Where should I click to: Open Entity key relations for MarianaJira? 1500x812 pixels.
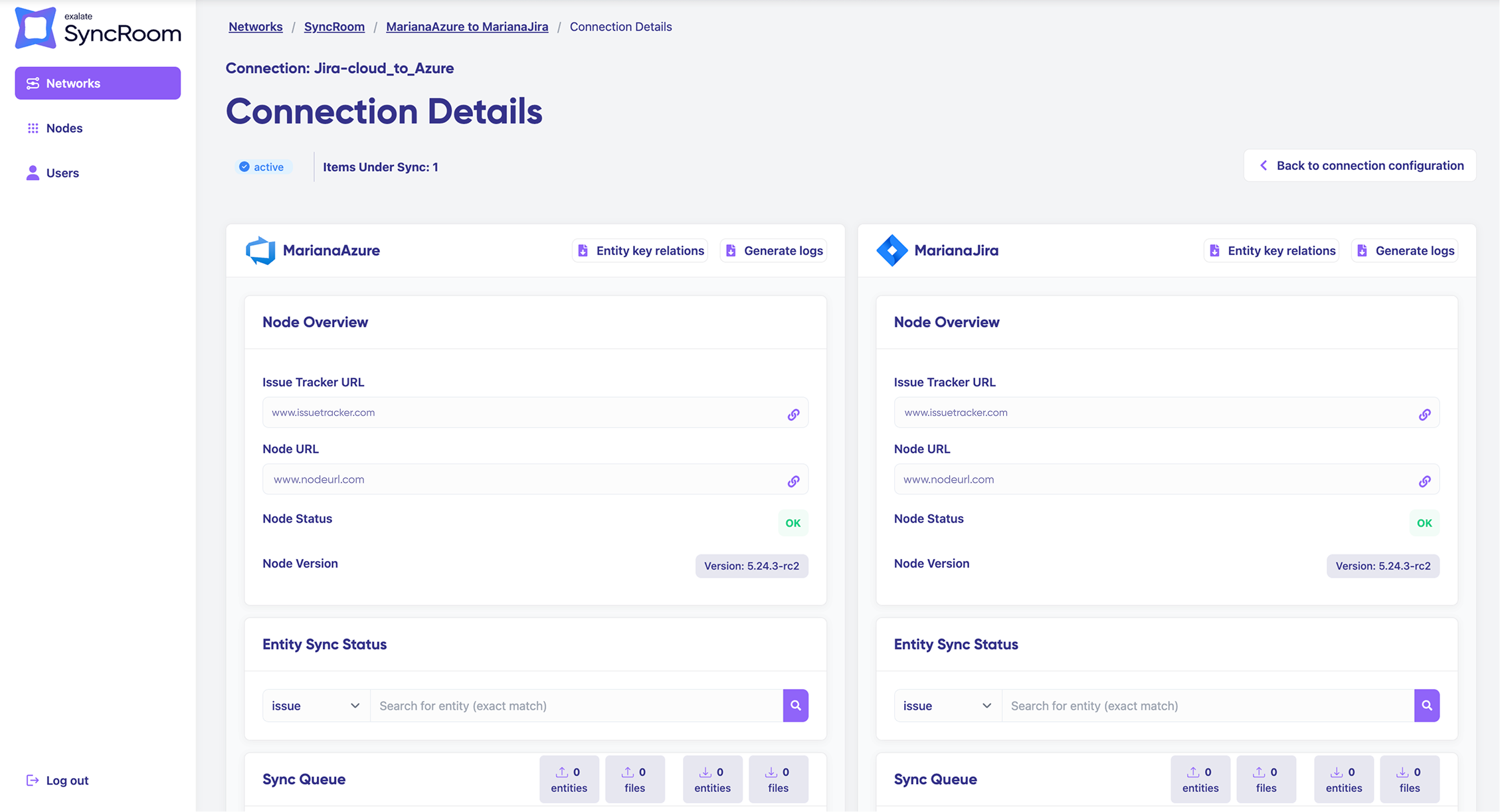[1271, 250]
